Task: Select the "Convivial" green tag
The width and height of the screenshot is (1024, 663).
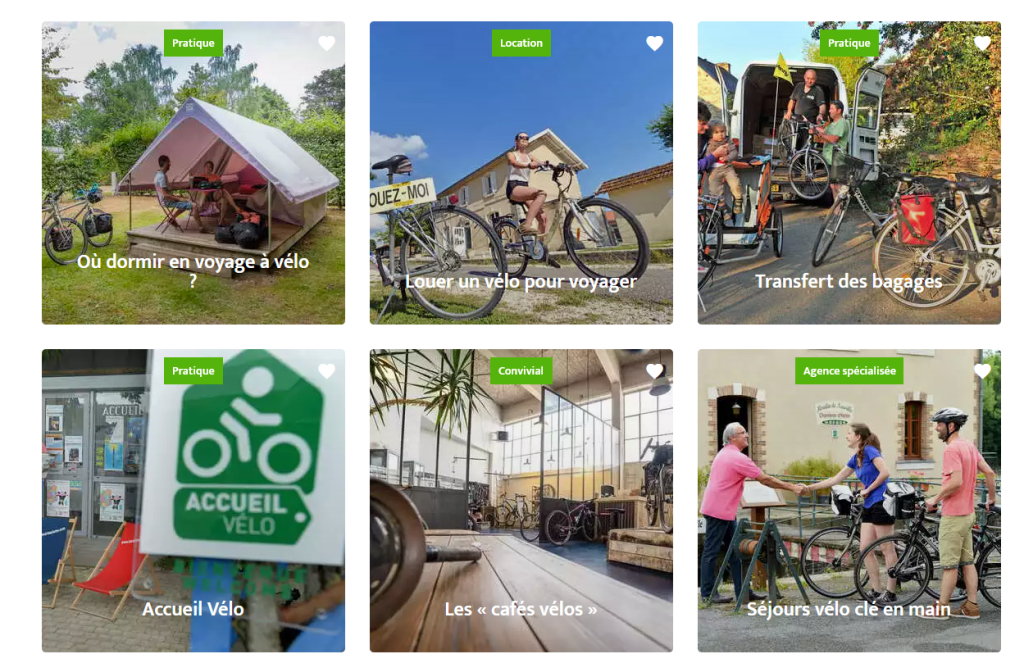Action: pyautogui.click(x=520, y=370)
